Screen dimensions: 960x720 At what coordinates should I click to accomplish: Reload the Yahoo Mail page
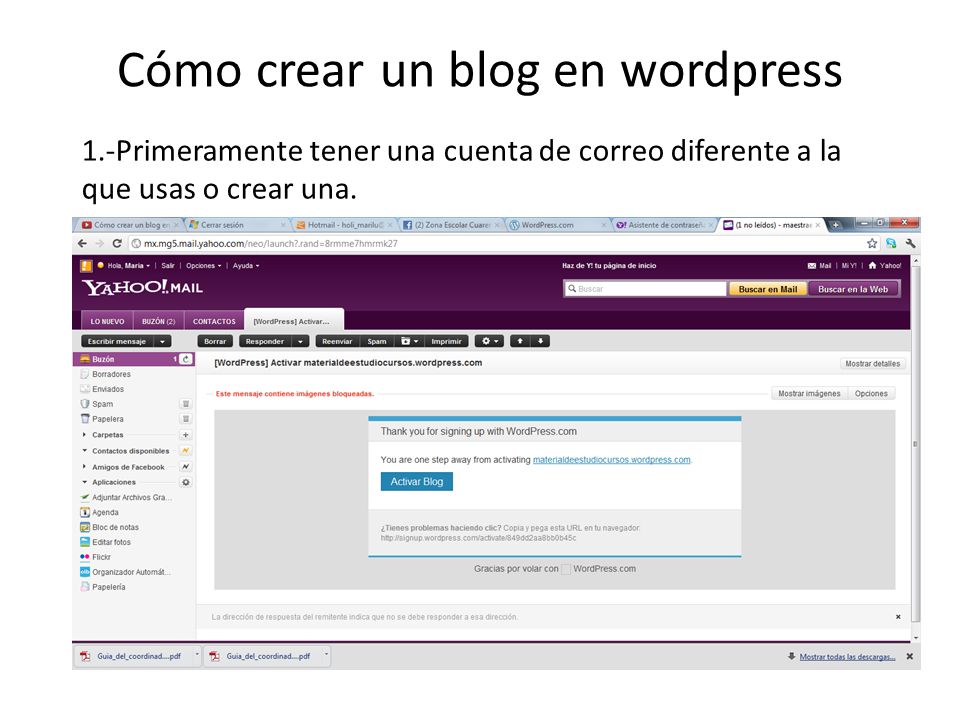[x=117, y=244]
